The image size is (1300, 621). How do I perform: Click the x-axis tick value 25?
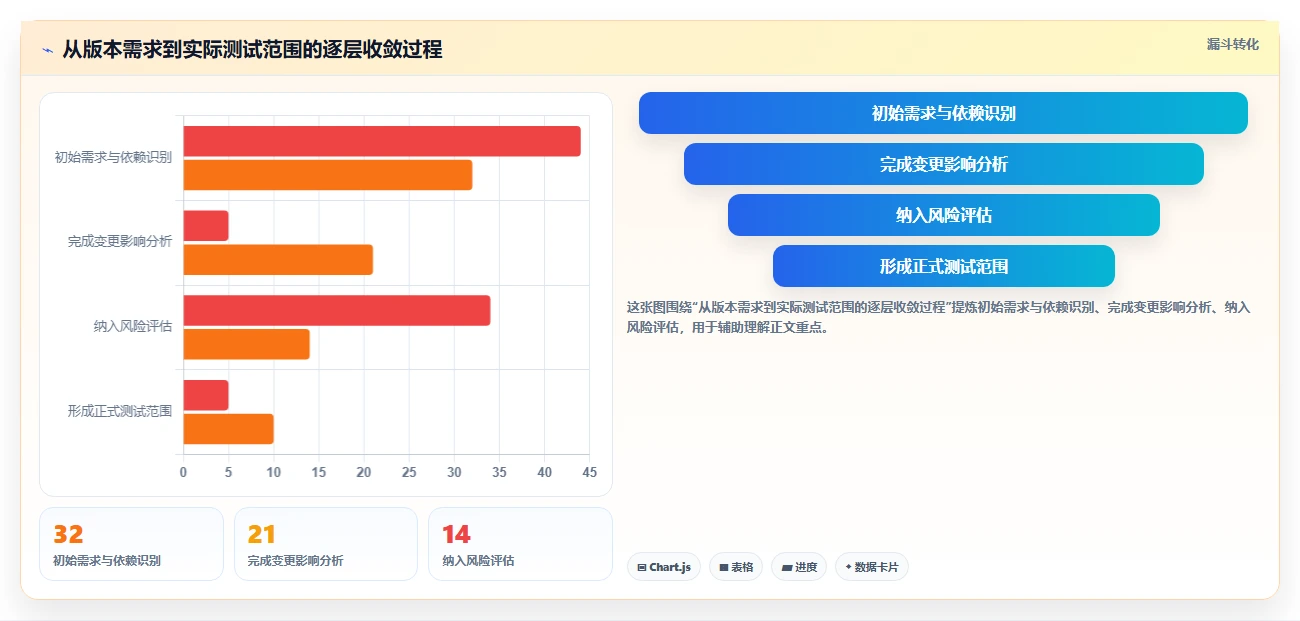coord(409,472)
